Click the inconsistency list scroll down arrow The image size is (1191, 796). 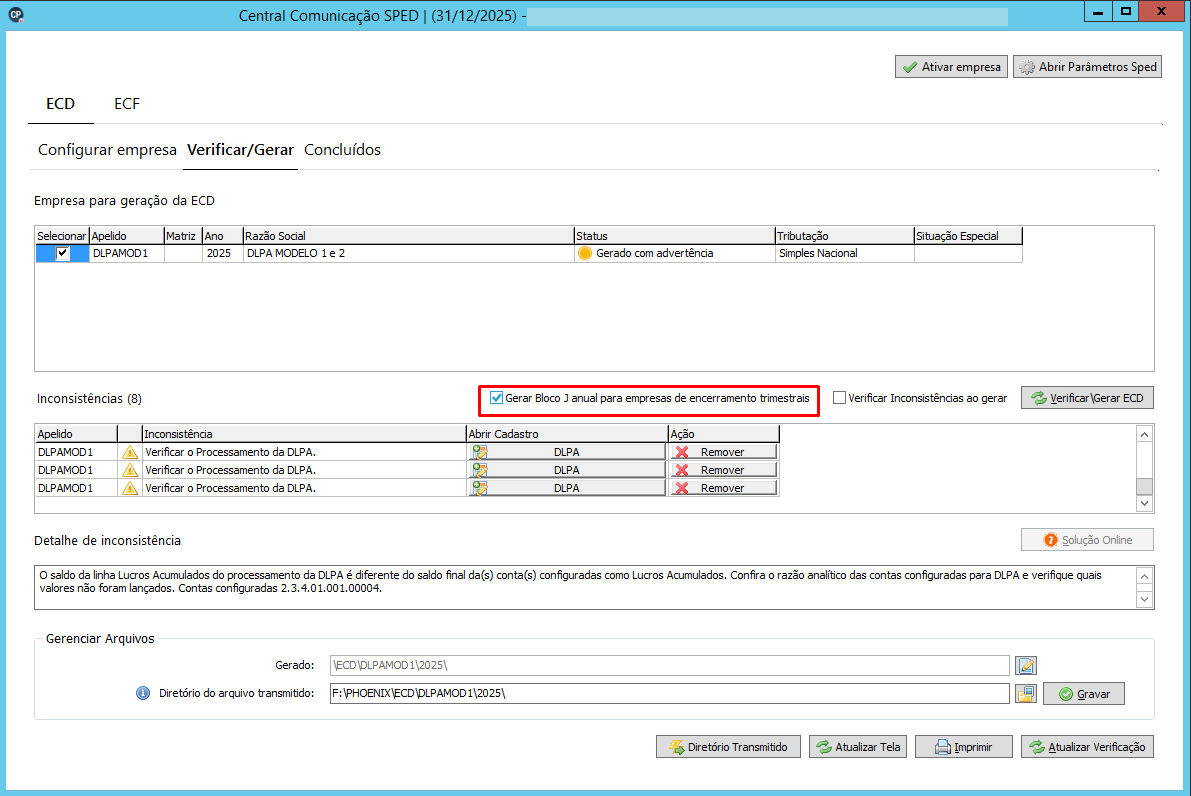click(1145, 503)
